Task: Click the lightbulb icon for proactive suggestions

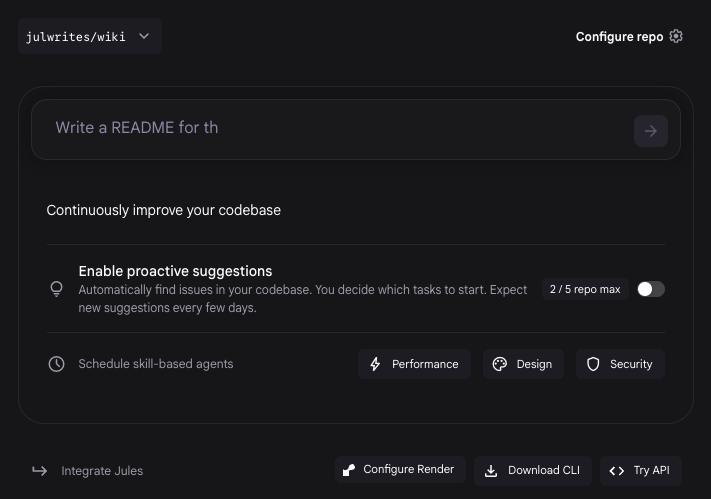Action: click(x=57, y=289)
